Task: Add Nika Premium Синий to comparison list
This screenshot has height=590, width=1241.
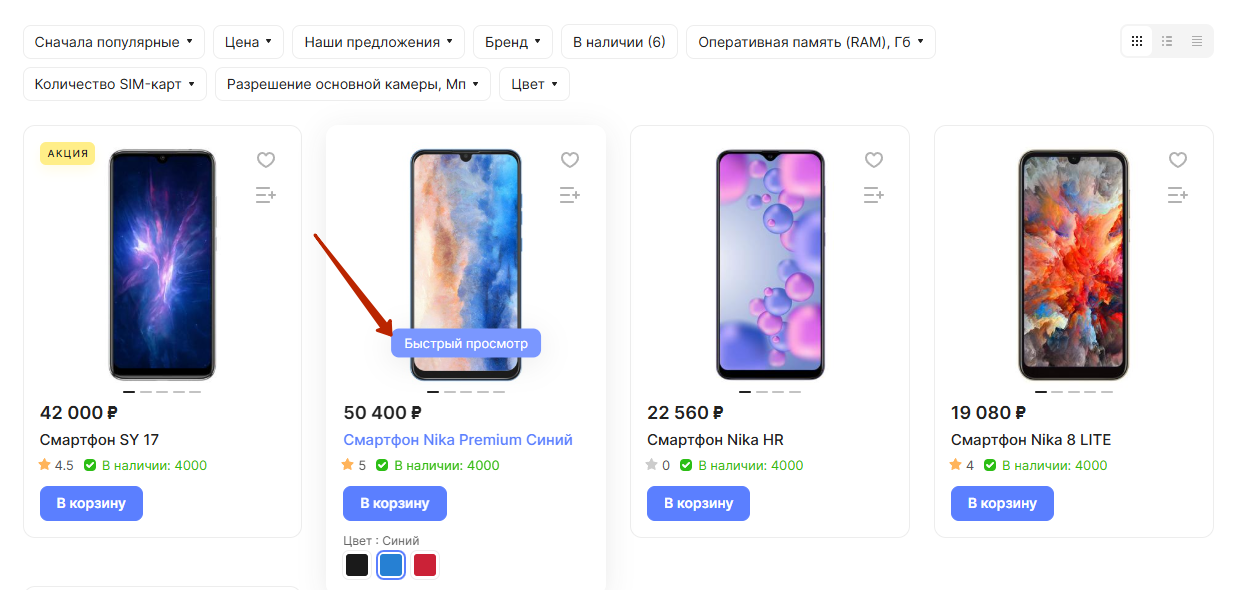Action: [x=569, y=195]
